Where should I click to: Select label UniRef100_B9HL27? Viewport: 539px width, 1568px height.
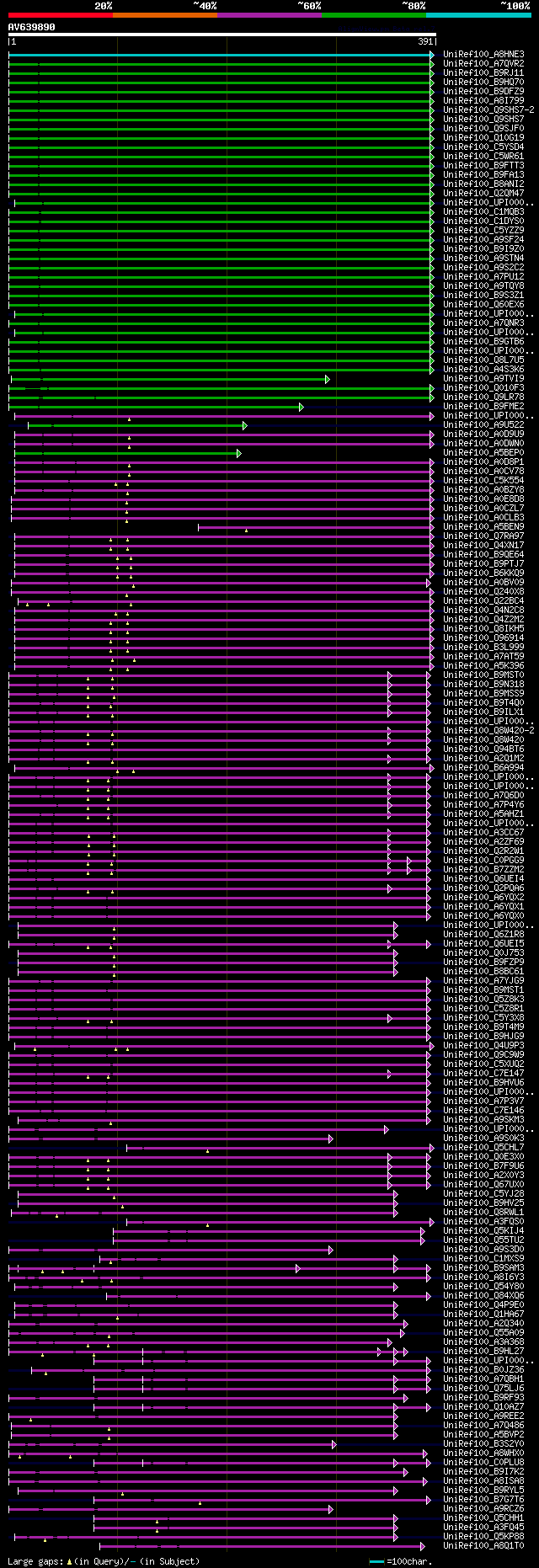point(483,1352)
